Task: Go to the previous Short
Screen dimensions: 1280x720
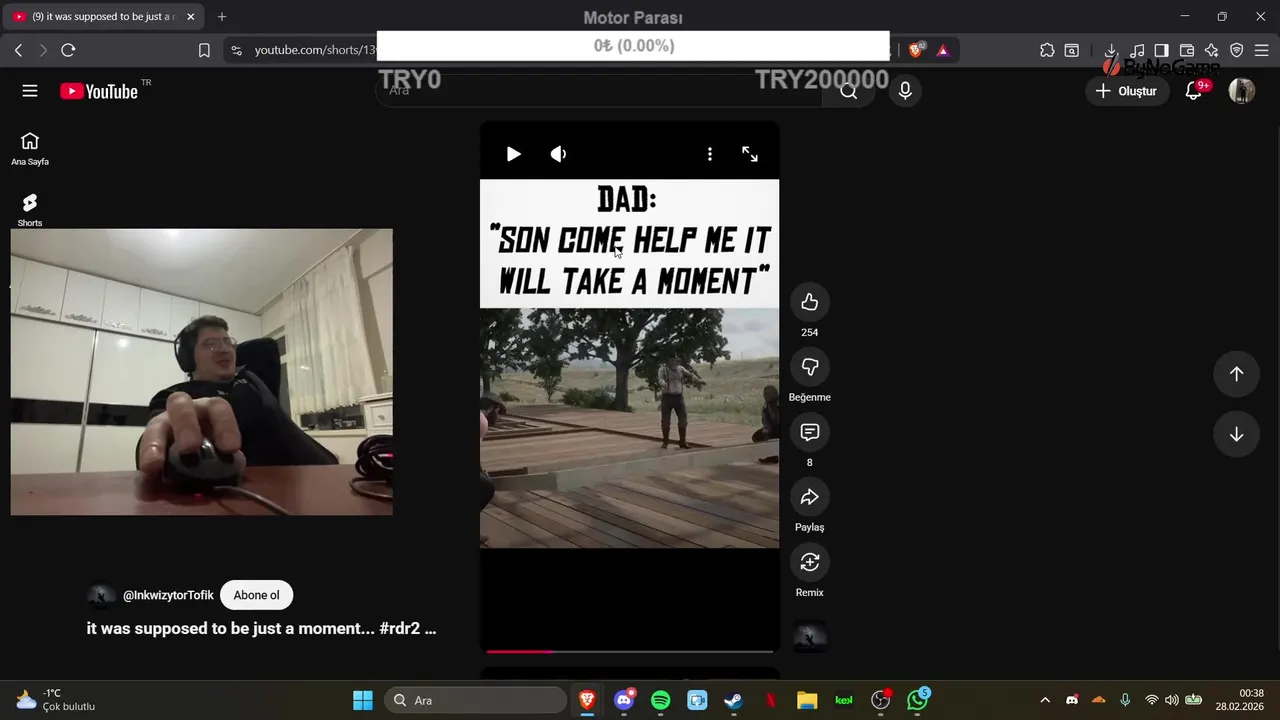Action: tap(1236, 373)
